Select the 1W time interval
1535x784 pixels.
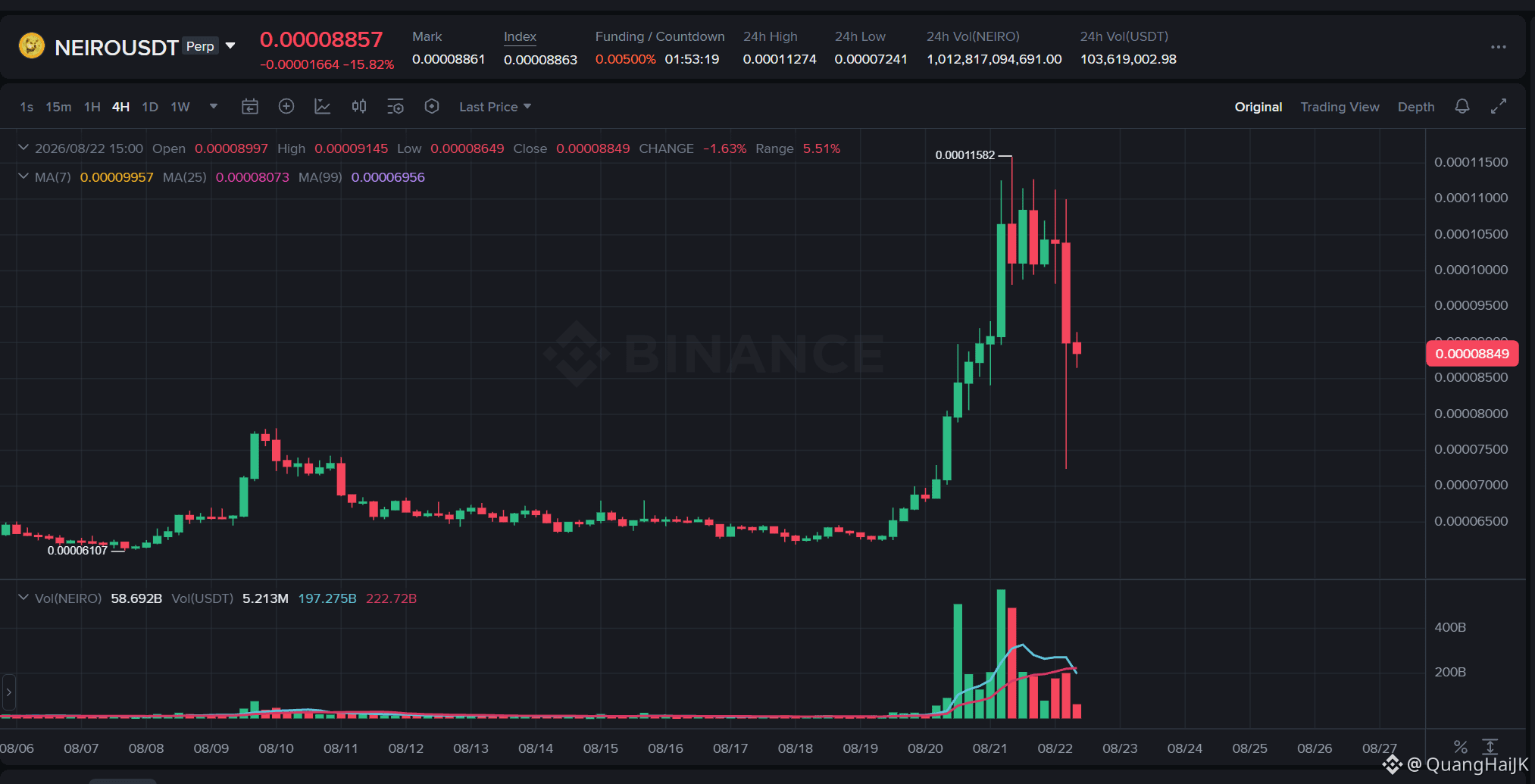point(180,107)
